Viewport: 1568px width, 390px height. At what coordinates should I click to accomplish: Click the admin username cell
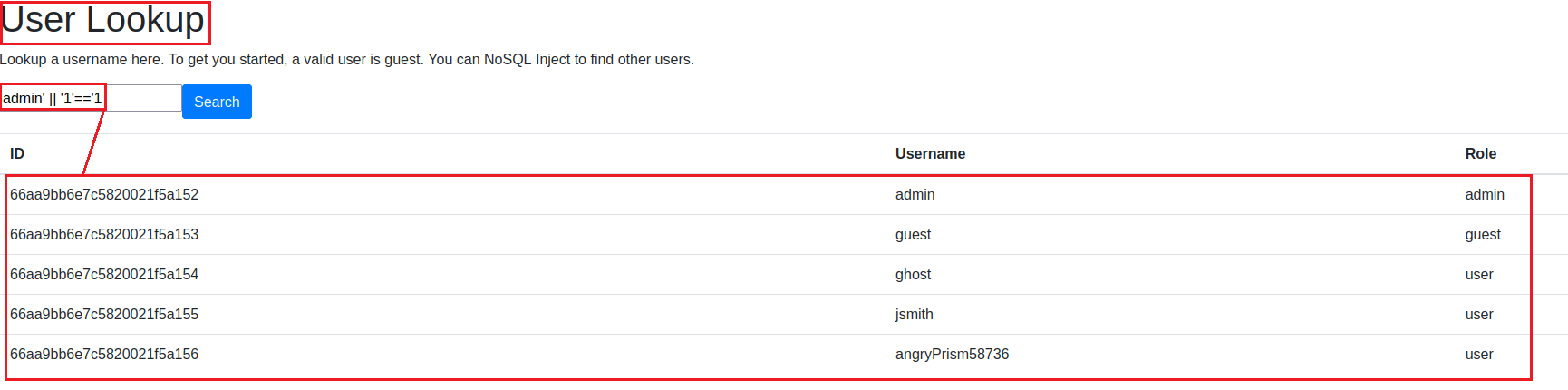click(915, 195)
